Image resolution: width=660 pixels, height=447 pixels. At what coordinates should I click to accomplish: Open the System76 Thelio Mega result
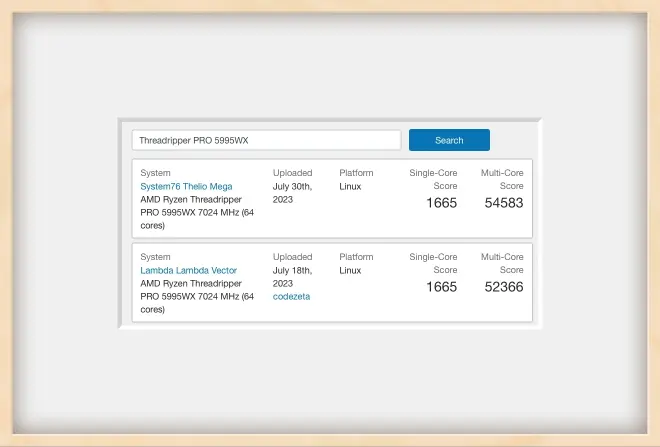tap(186, 186)
